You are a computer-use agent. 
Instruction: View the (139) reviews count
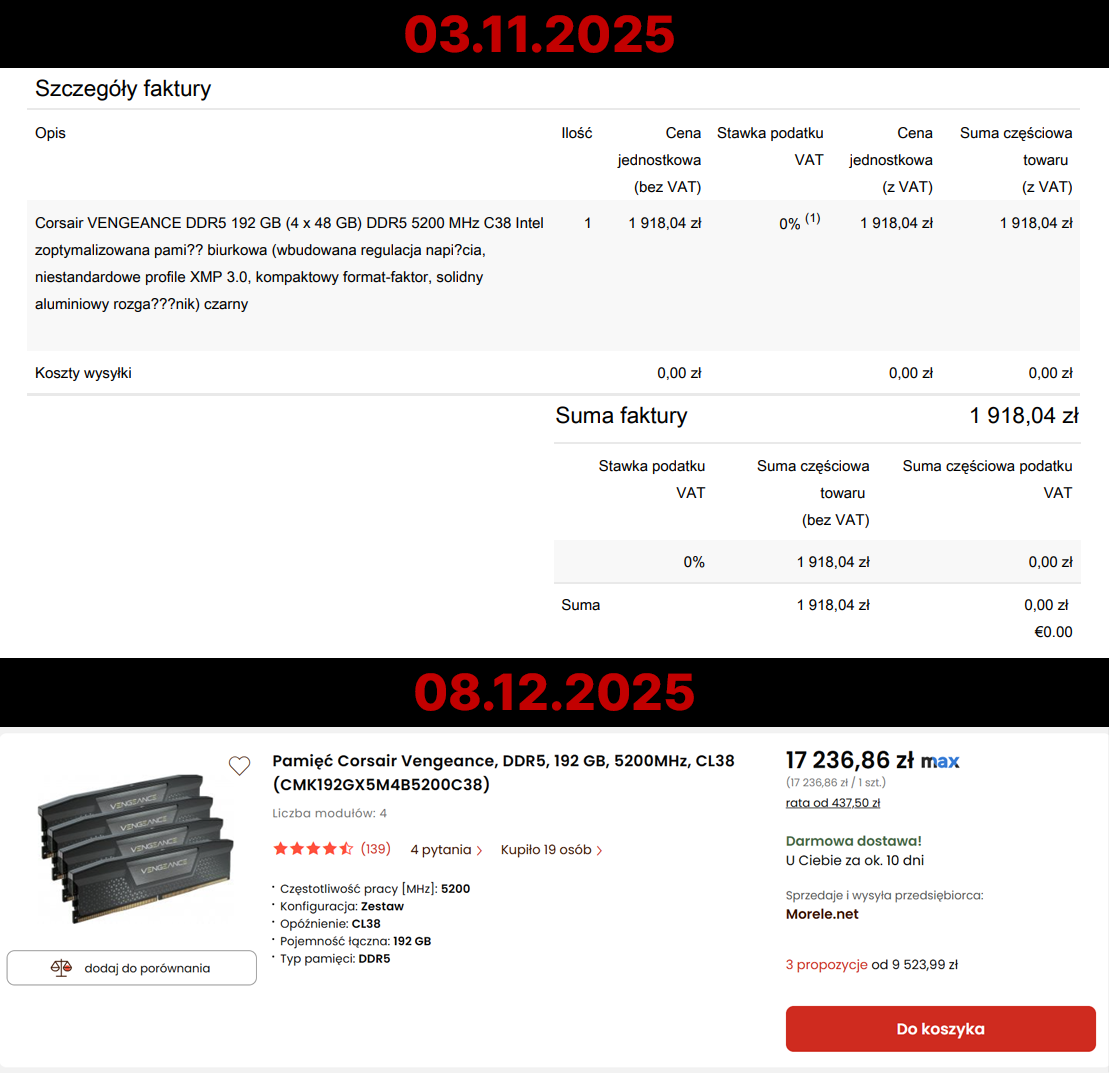coord(375,849)
